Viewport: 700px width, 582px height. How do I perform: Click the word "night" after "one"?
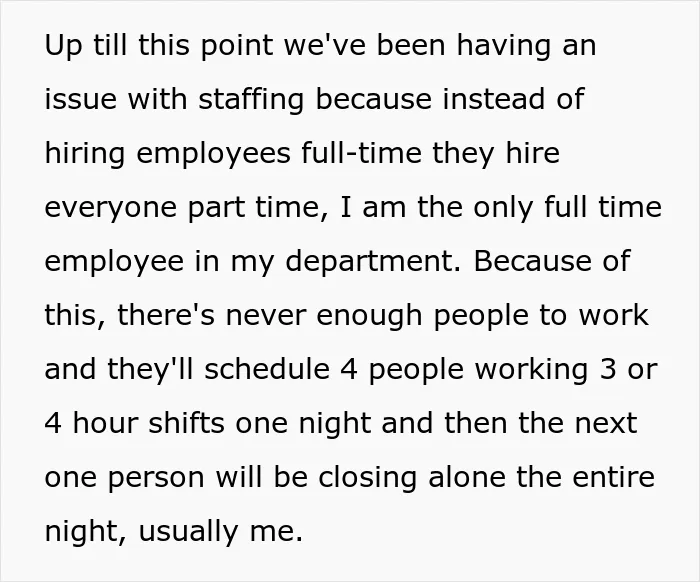pos(335,424)
